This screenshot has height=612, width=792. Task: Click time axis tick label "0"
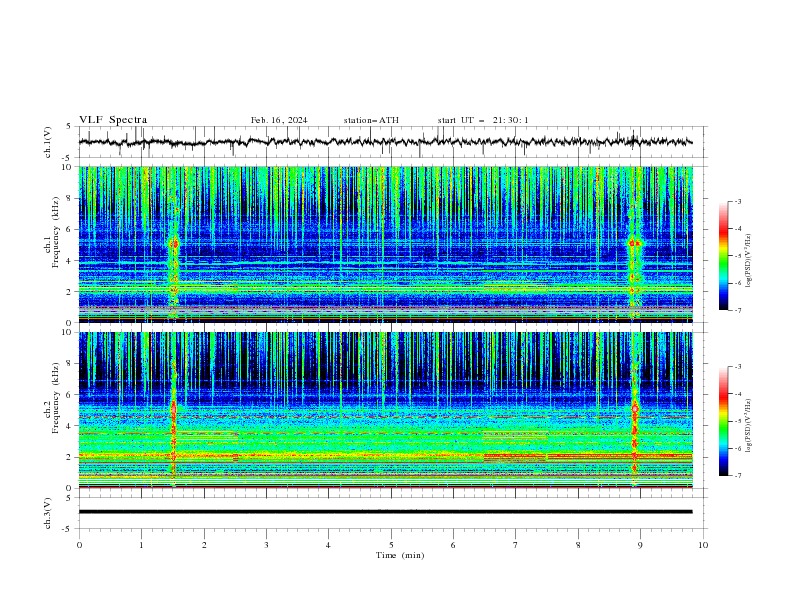point(79,545)
